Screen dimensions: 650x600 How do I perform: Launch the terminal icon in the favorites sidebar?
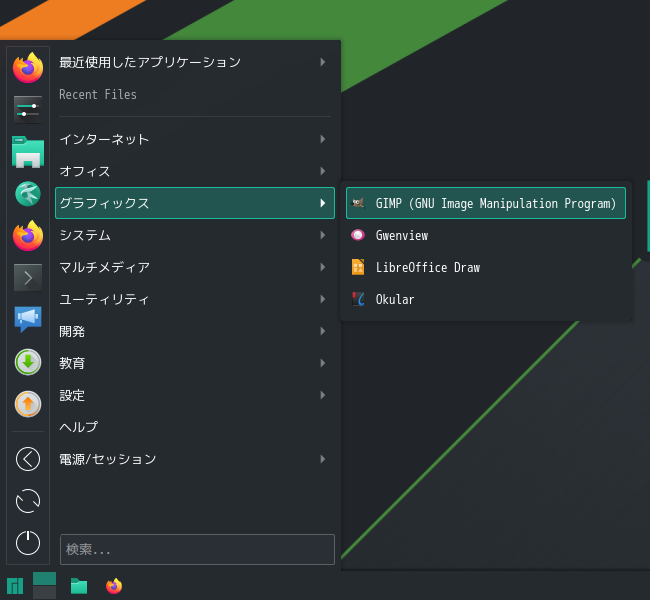pyautogui.click(x=28, y=277)
